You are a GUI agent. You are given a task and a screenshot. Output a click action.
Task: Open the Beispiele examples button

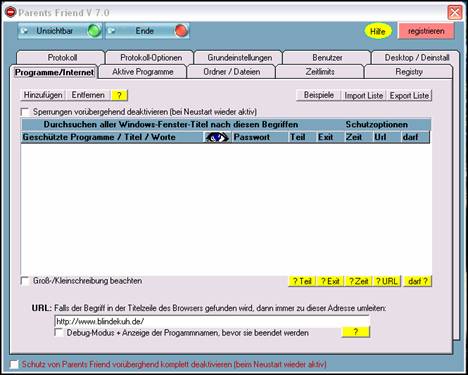click(319, 95)
